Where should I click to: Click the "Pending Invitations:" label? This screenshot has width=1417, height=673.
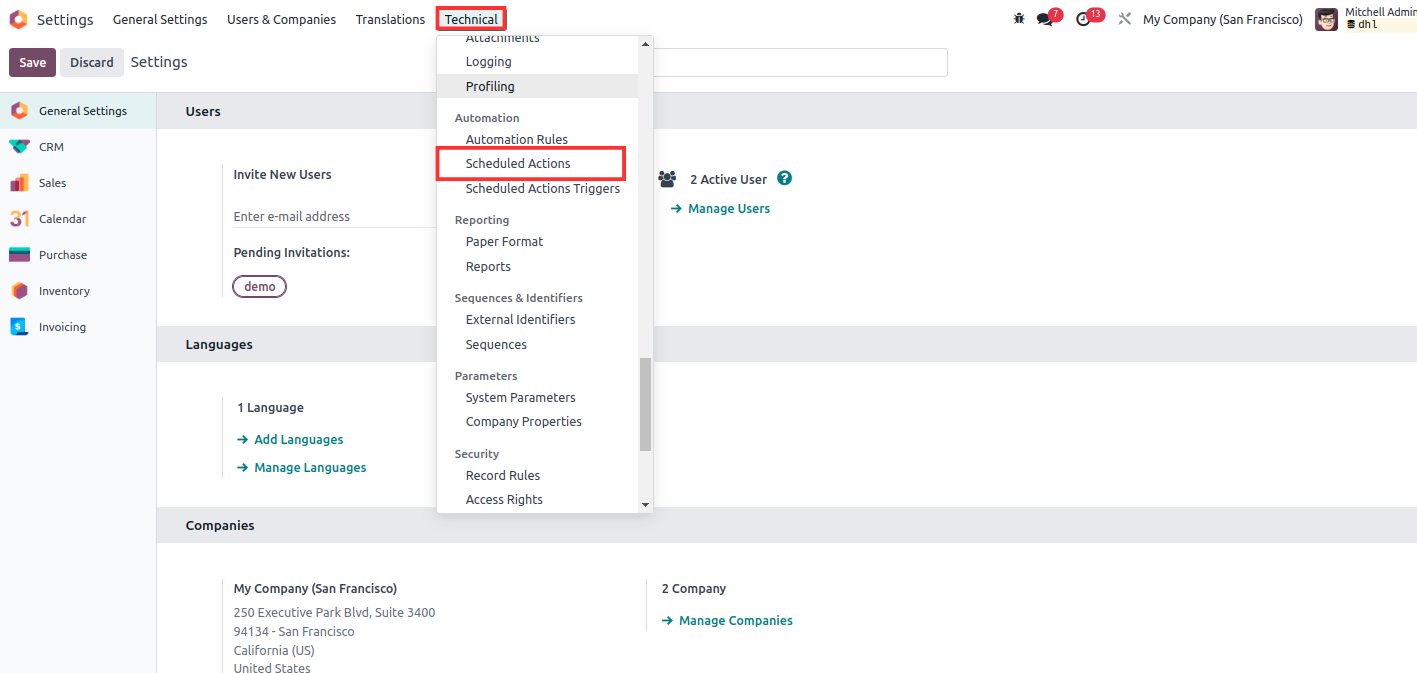pyautogui.click(x=292, y=253)
